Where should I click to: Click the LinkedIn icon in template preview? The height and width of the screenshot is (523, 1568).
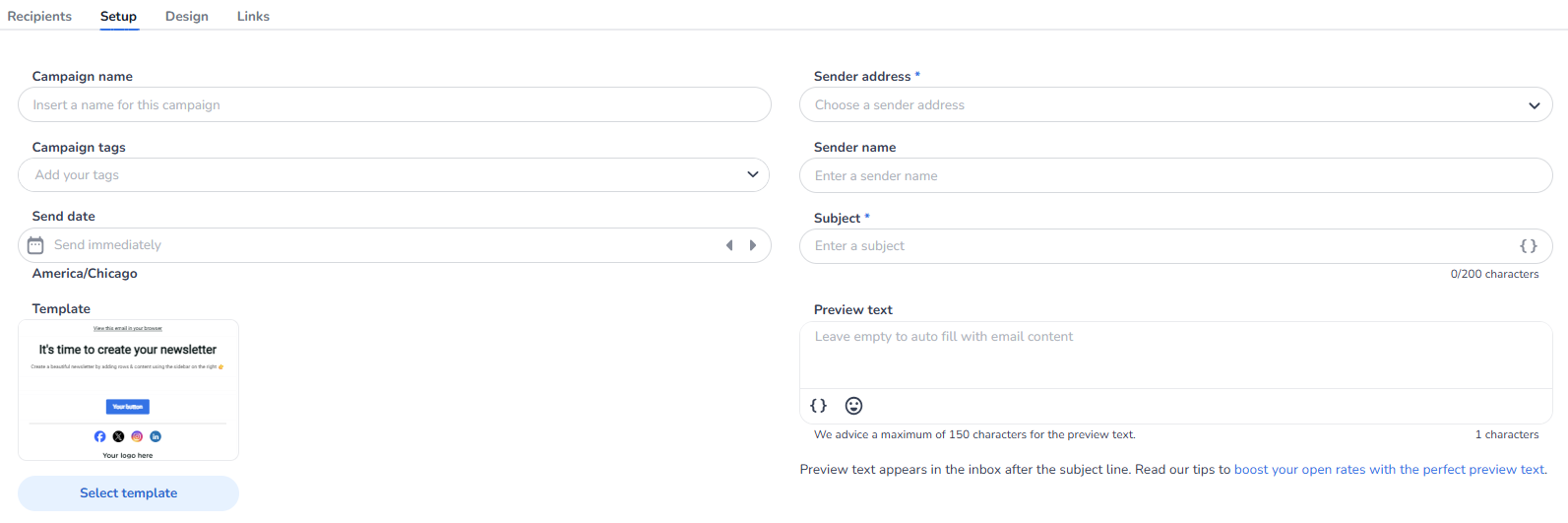click(x=156, y=436)
